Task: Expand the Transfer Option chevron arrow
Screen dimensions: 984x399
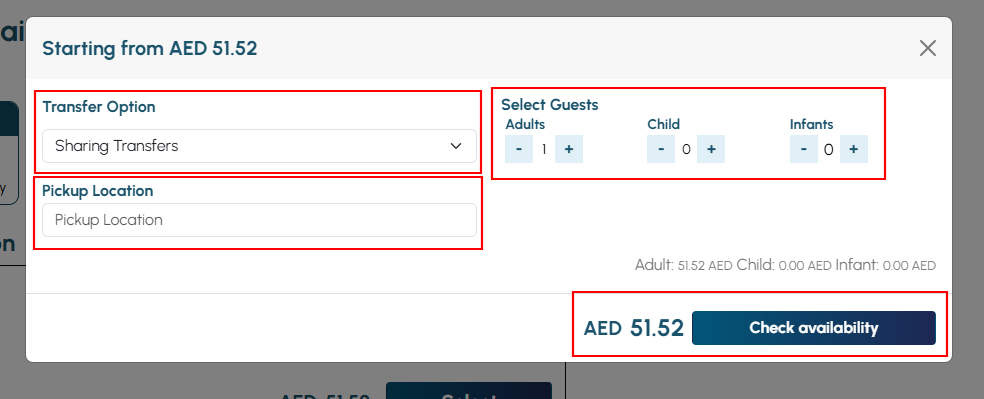Action: coord(456,146)
